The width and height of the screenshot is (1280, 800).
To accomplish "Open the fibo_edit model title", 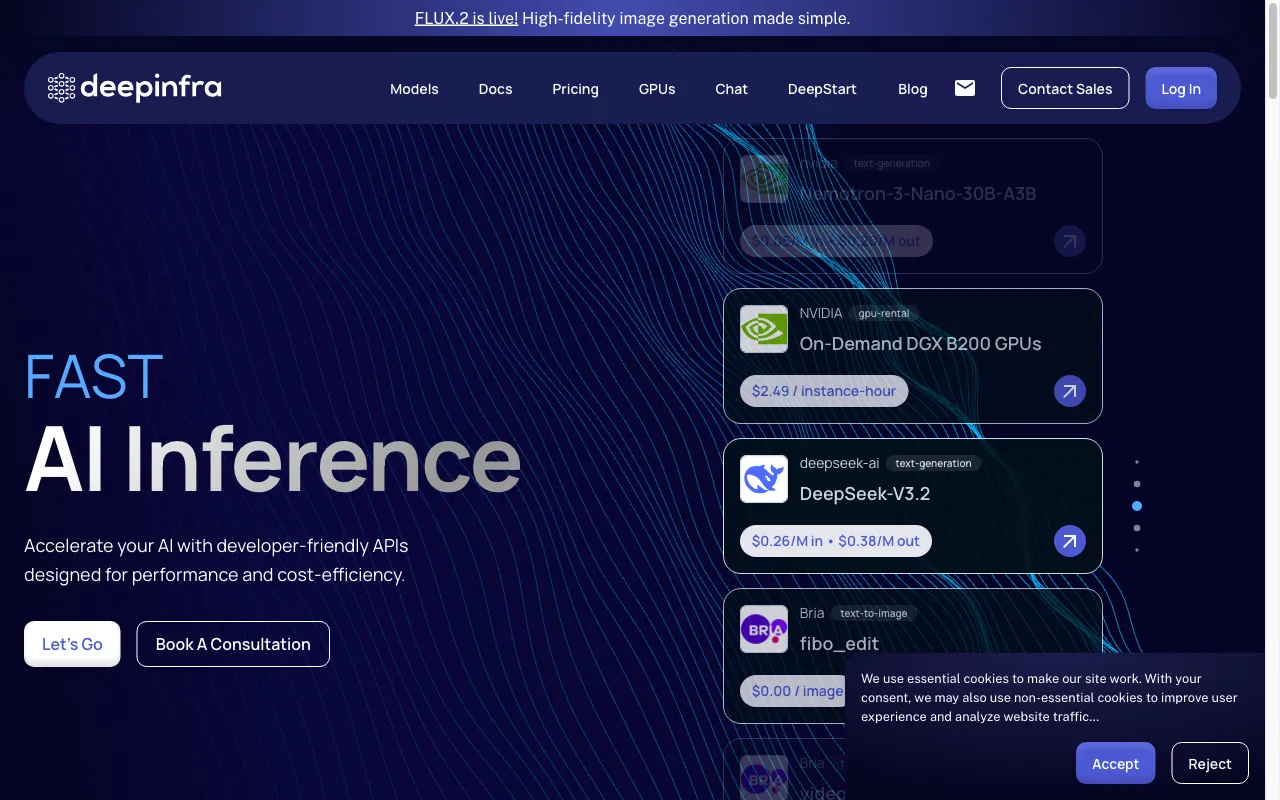I will pos(840,643).
